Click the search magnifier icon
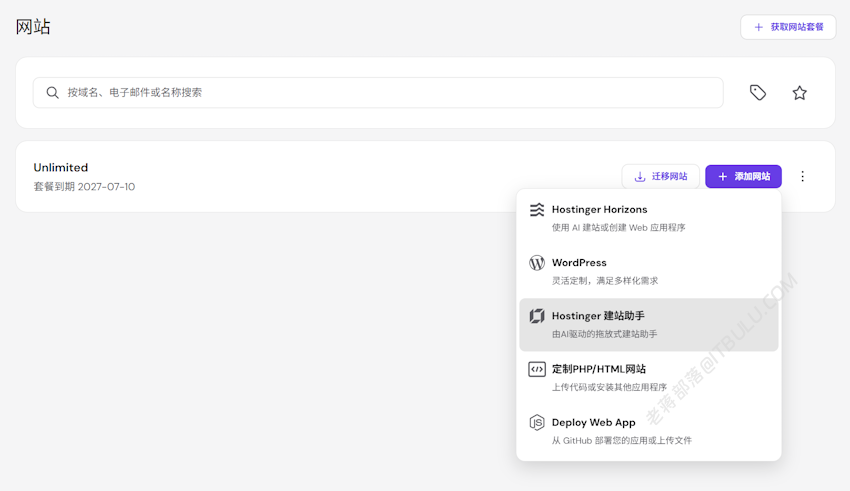 tap(53, 93)
